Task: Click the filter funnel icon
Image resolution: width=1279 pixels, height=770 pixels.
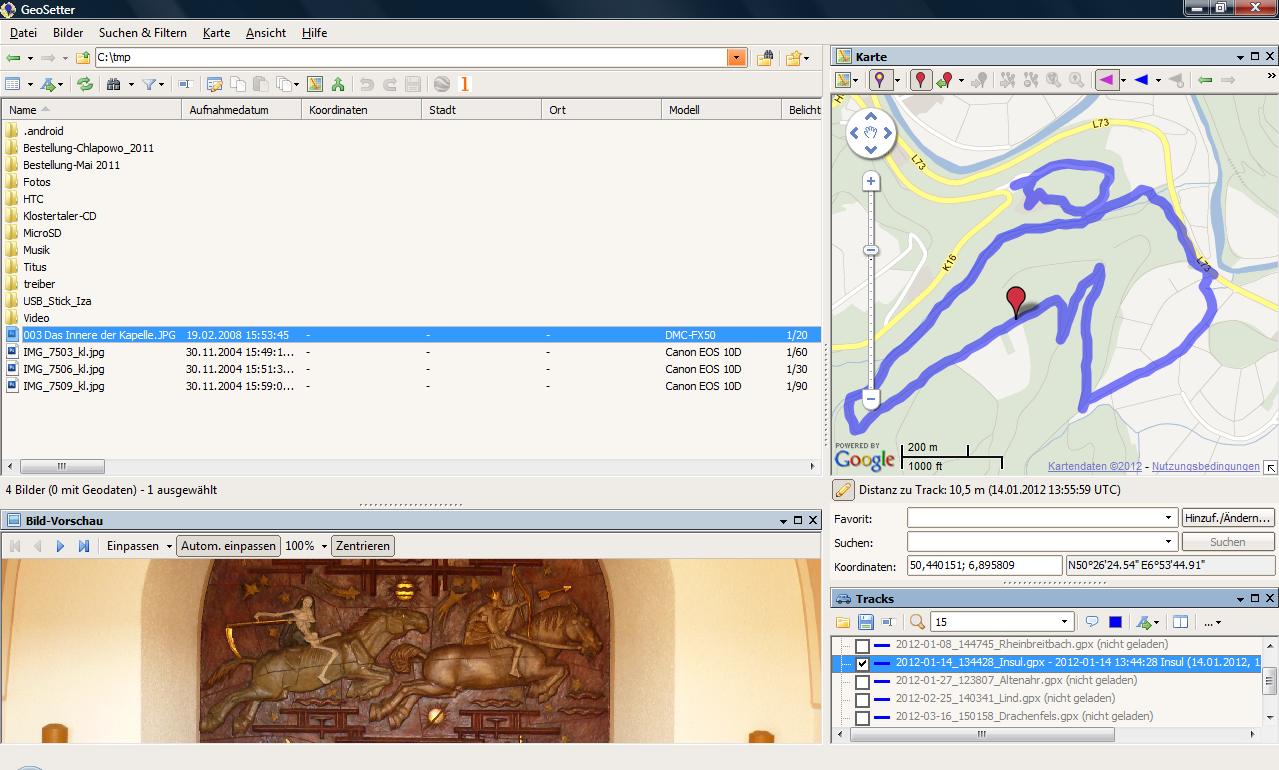Action: pos(148,85)
